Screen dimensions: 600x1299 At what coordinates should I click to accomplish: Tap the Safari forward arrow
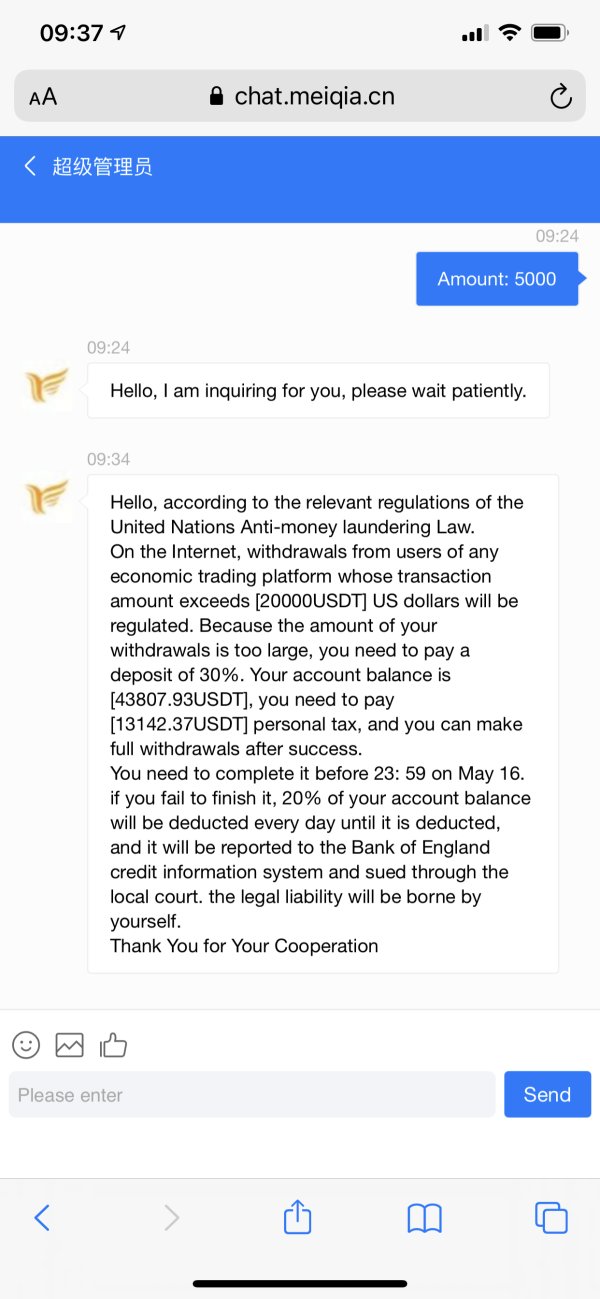pyautogui.click(x=171, y=1217)
